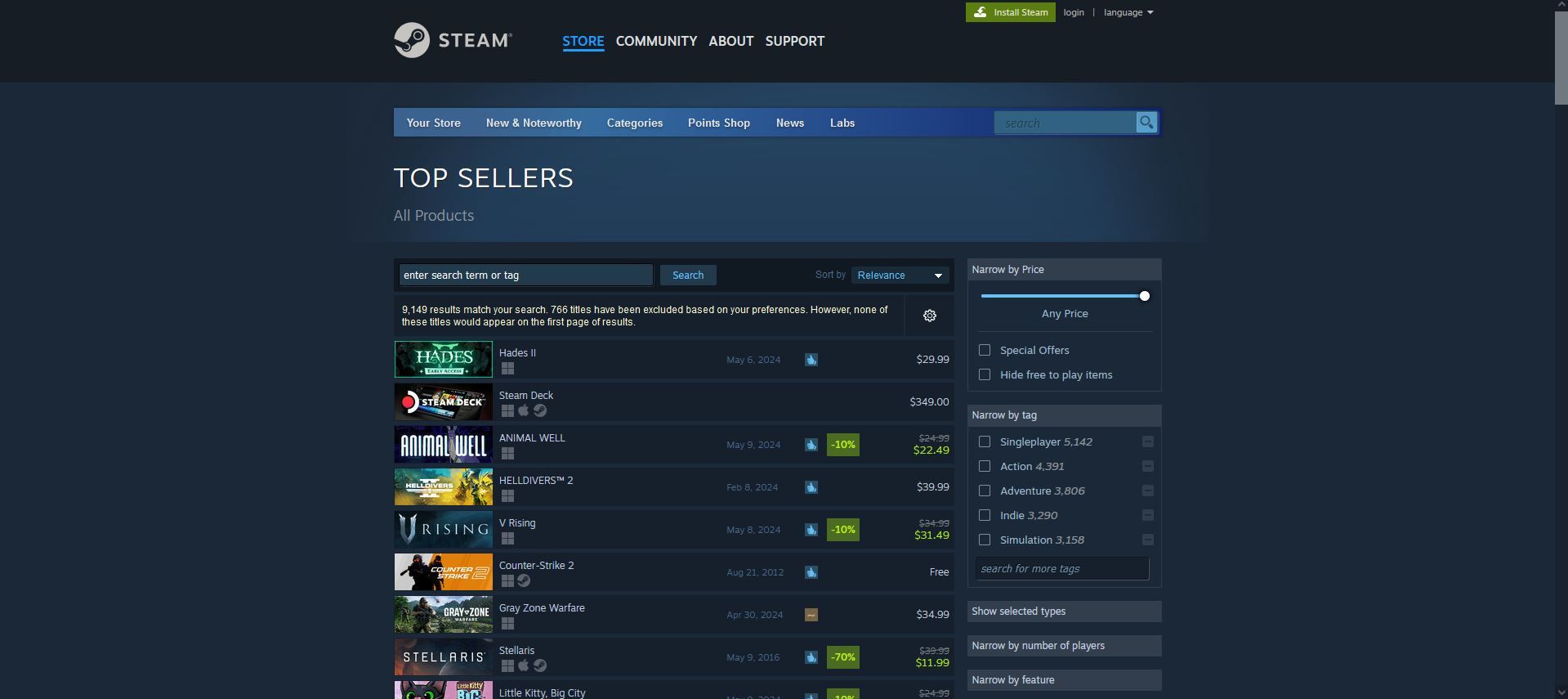Open the Sort by Relevance dropdown
This screenshot has width=1568, height=699.
900,276
